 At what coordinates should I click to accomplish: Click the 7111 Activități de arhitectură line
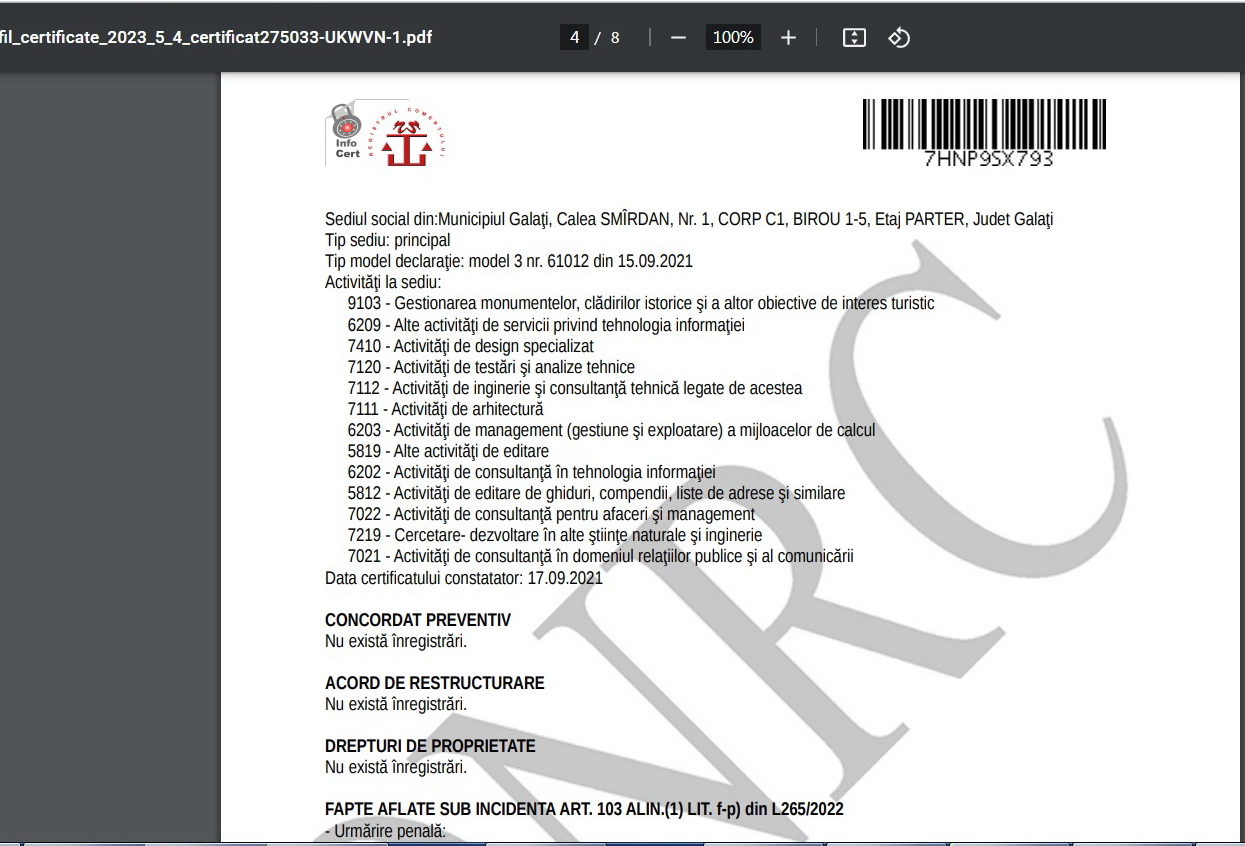[x=445, y=408]
